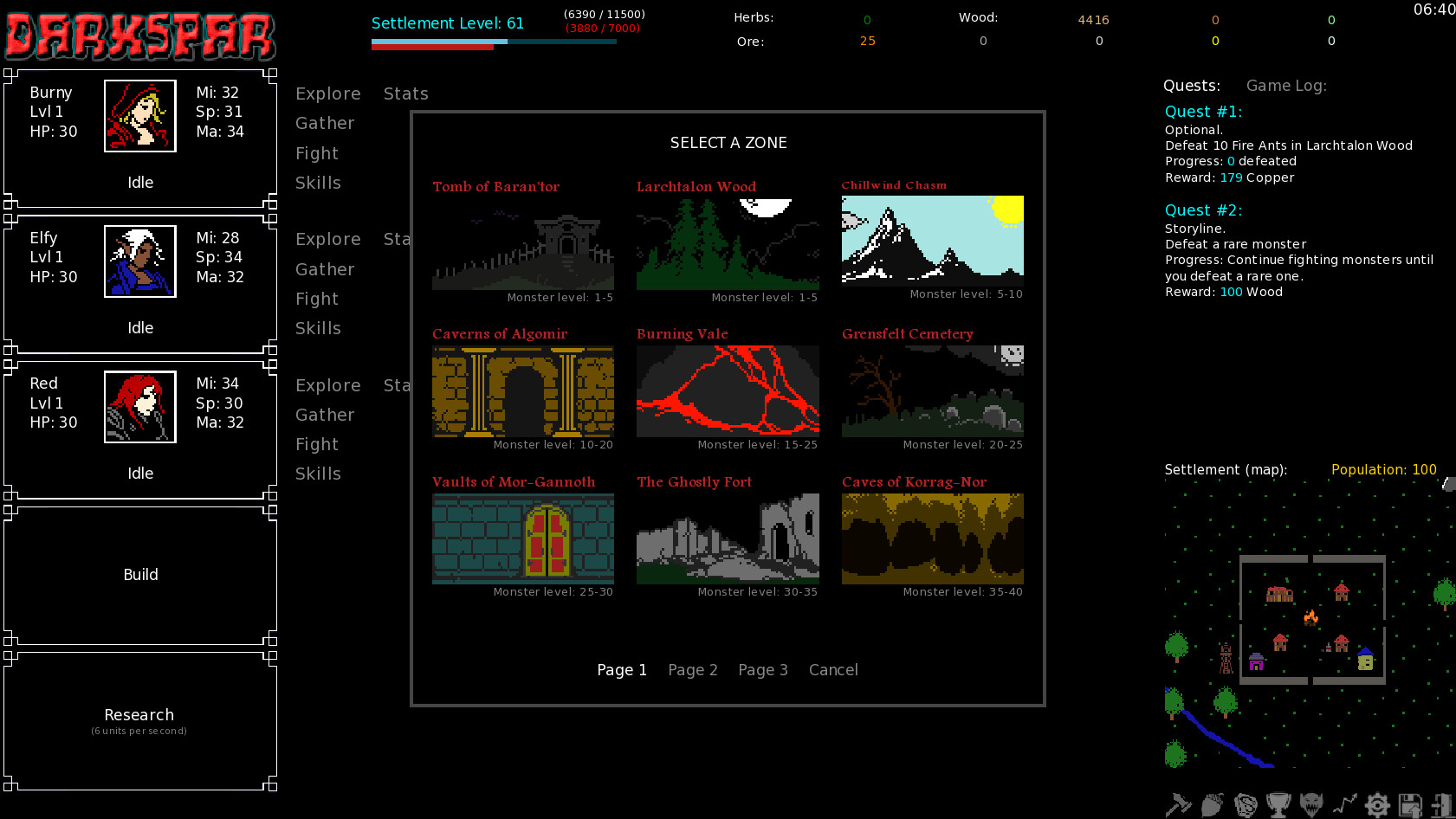Click the coin pouch icon
The image size is (1456, 819).
pyautogui.click(x=1246, y=804)
